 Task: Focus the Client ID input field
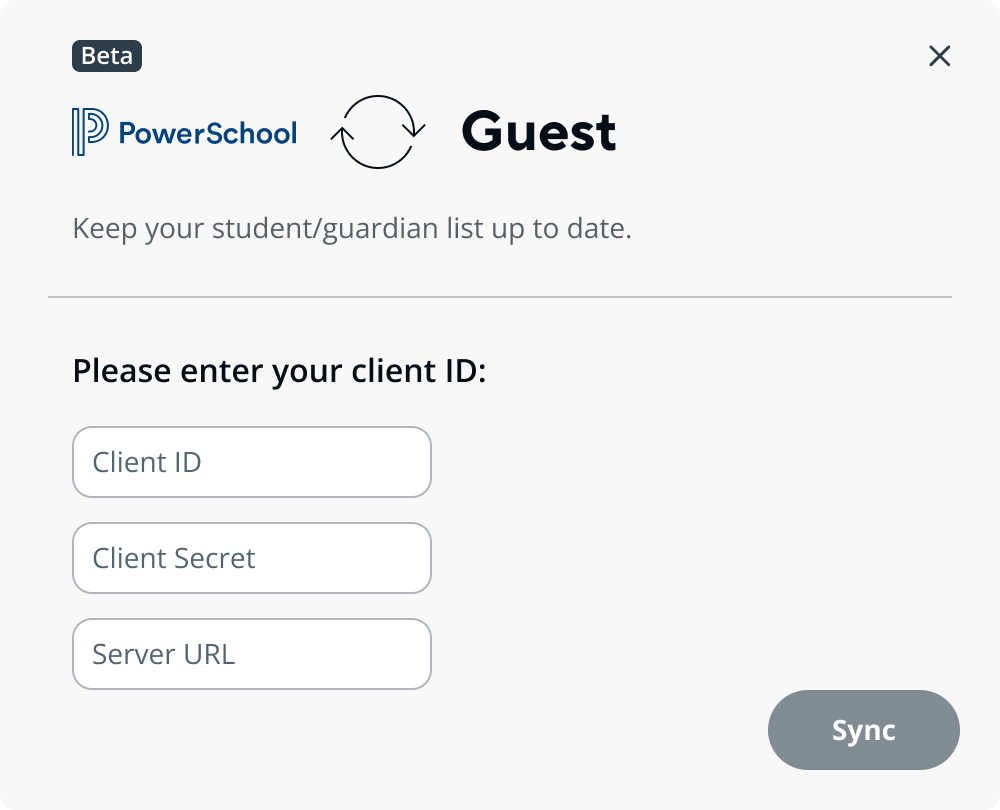pyautogui.click(x=252, y=462)
